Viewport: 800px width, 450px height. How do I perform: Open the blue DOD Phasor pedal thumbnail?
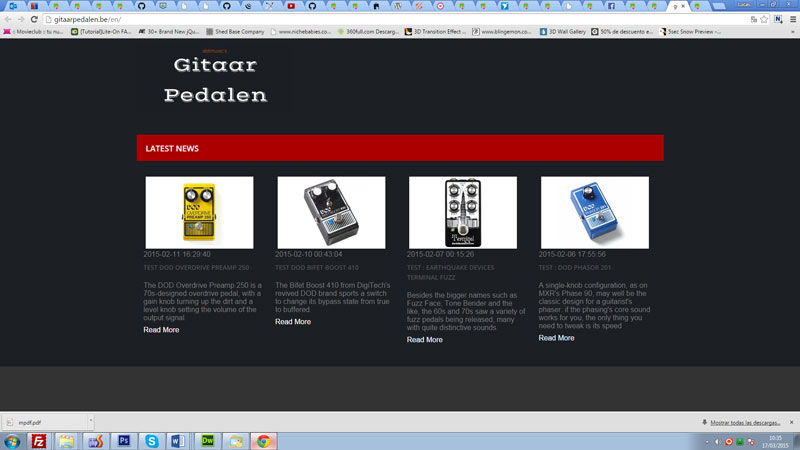click(595, 213)
